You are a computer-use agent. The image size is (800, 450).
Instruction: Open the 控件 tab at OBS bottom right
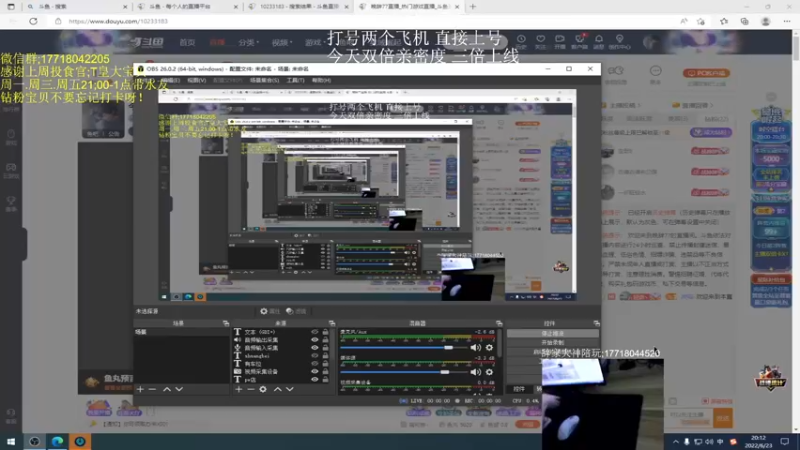(x=519, y=389)
